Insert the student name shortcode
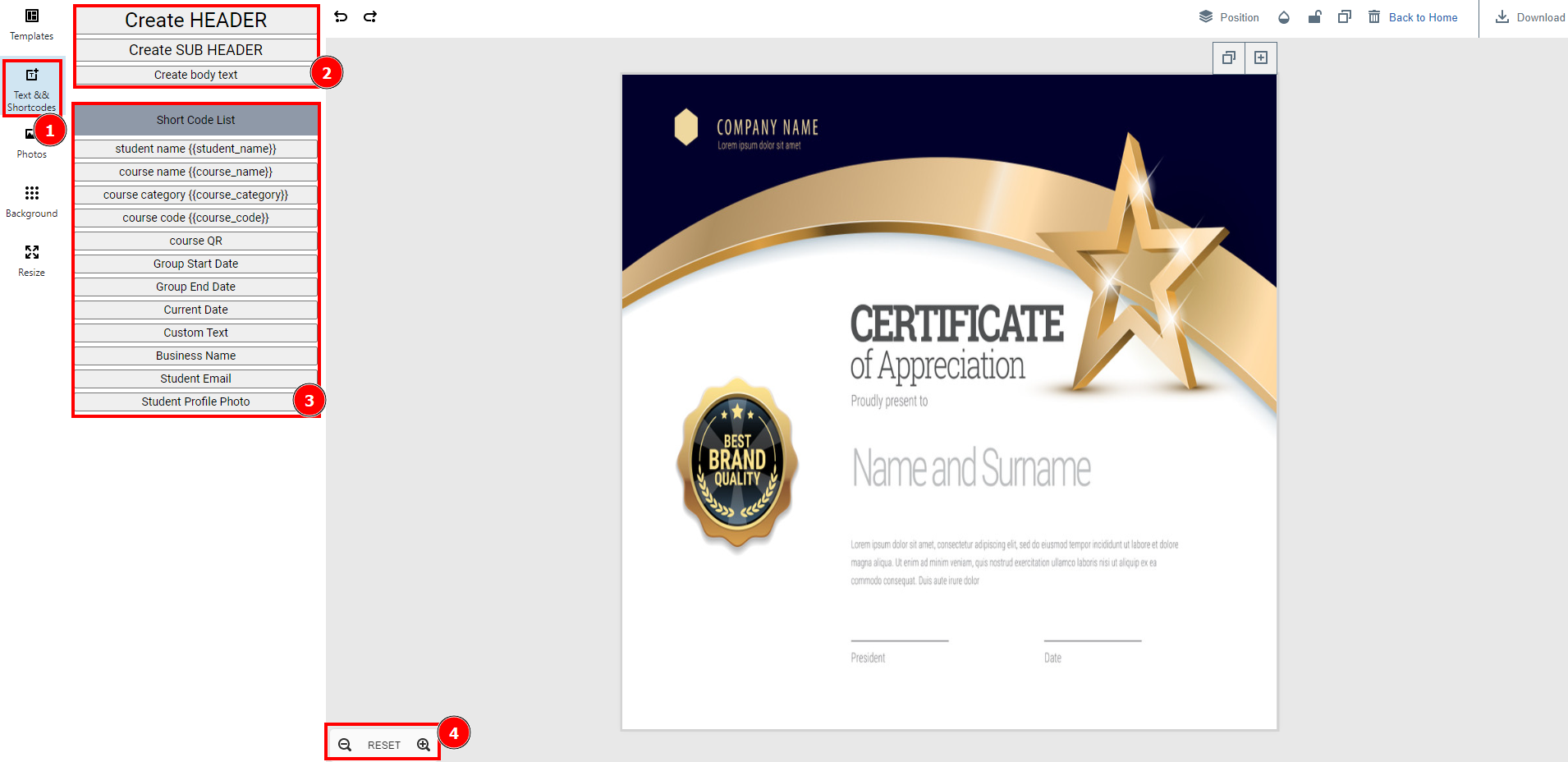 [195, 149]
